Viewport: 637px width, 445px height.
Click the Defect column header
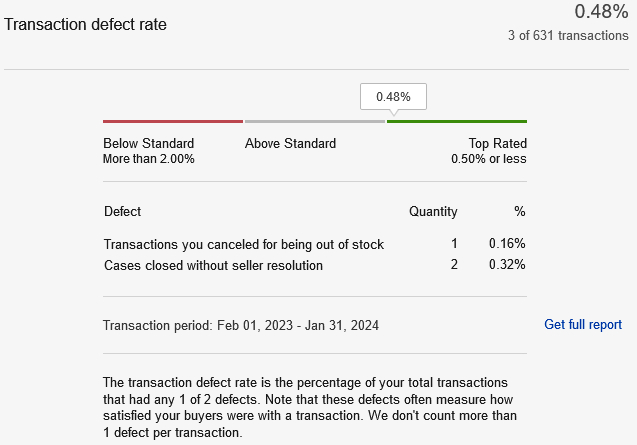point(122,211)
